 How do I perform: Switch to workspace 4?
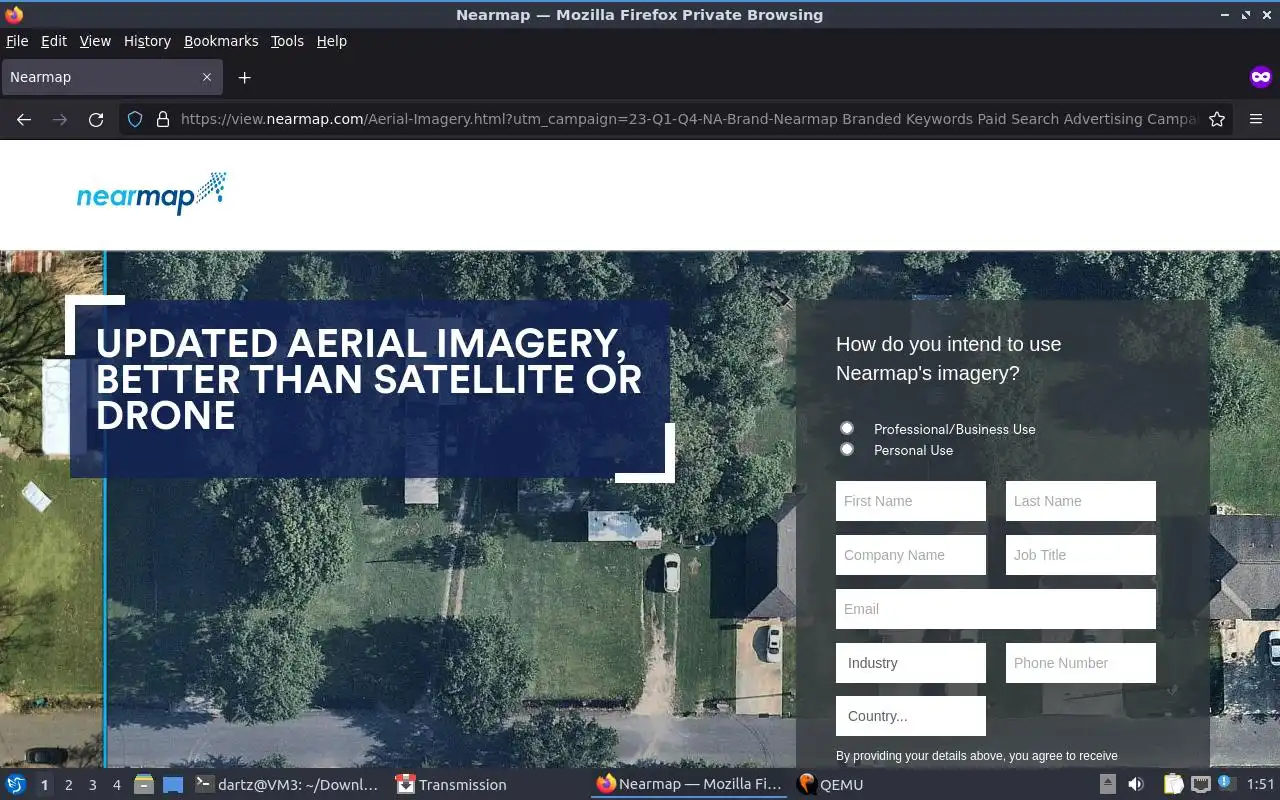pyautogui.click(x=117, y=785)
